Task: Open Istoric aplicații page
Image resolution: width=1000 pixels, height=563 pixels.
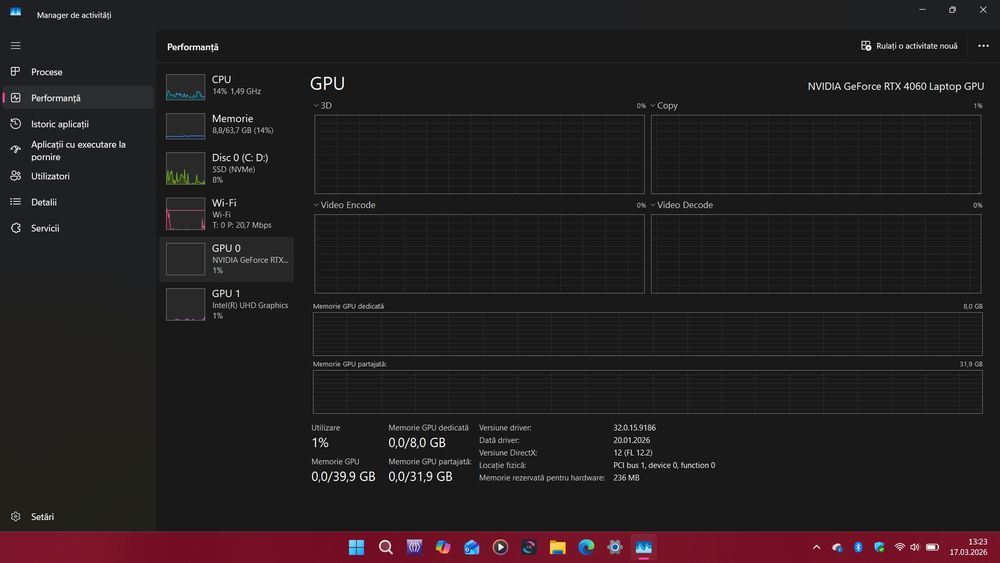Action: (78, 124)
